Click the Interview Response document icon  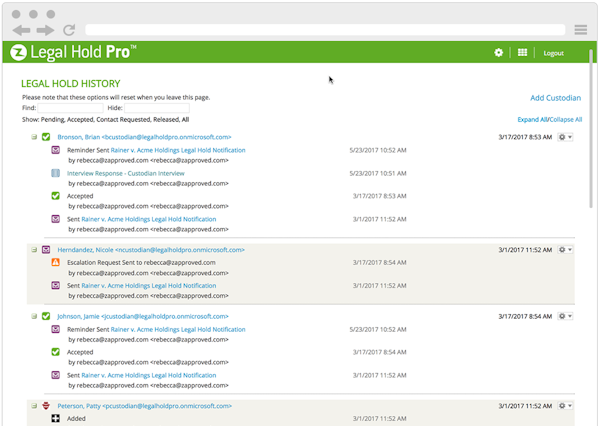pos(56,173)
